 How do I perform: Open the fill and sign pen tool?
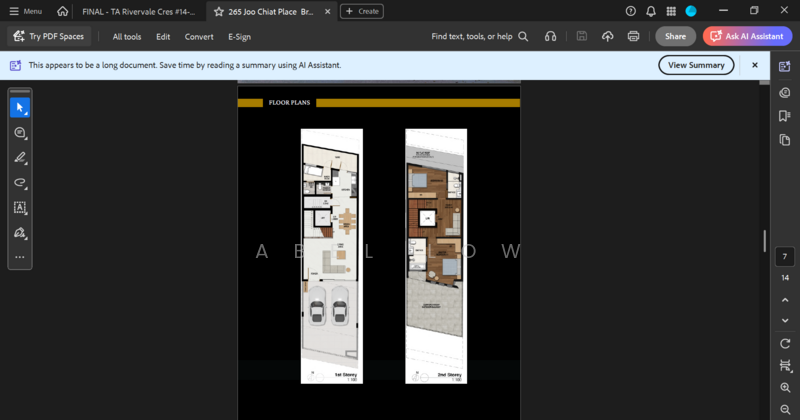pyautogui.click(x=19, y=233)
